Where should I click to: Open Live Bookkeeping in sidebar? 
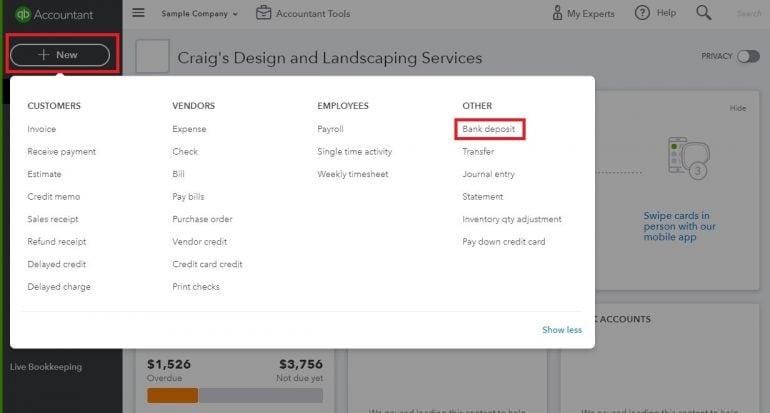click(46, 367)
